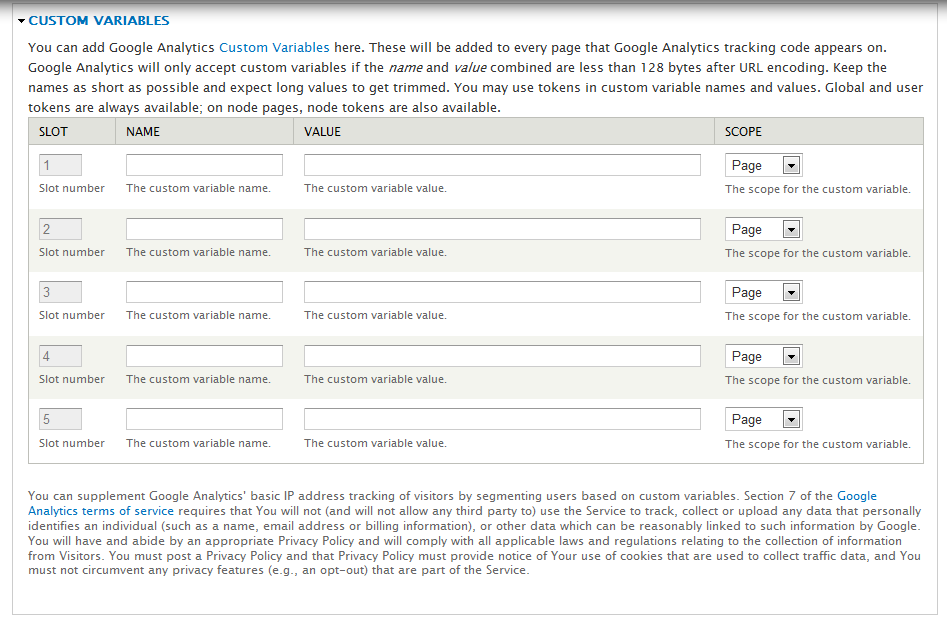The height and width of the screenshot is (618, 947).
Task: Open the slot 3 scope dropdown
Action: [764, 293]
